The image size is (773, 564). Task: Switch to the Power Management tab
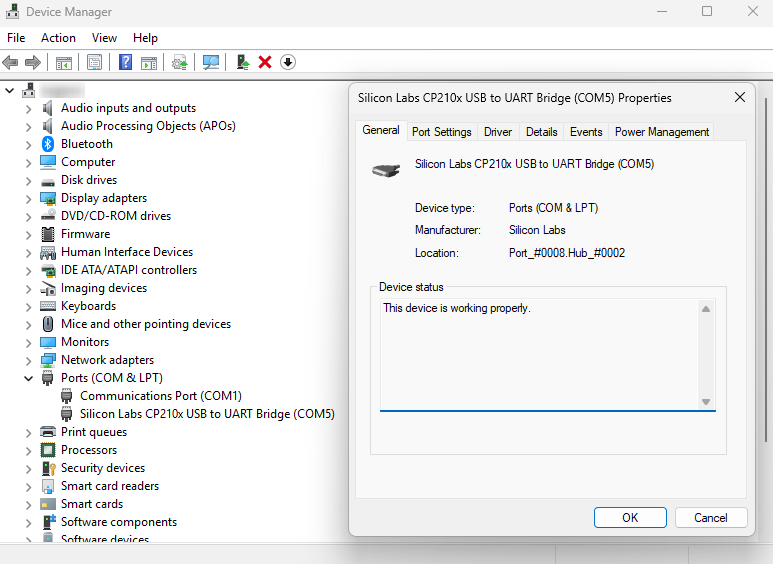662,132
